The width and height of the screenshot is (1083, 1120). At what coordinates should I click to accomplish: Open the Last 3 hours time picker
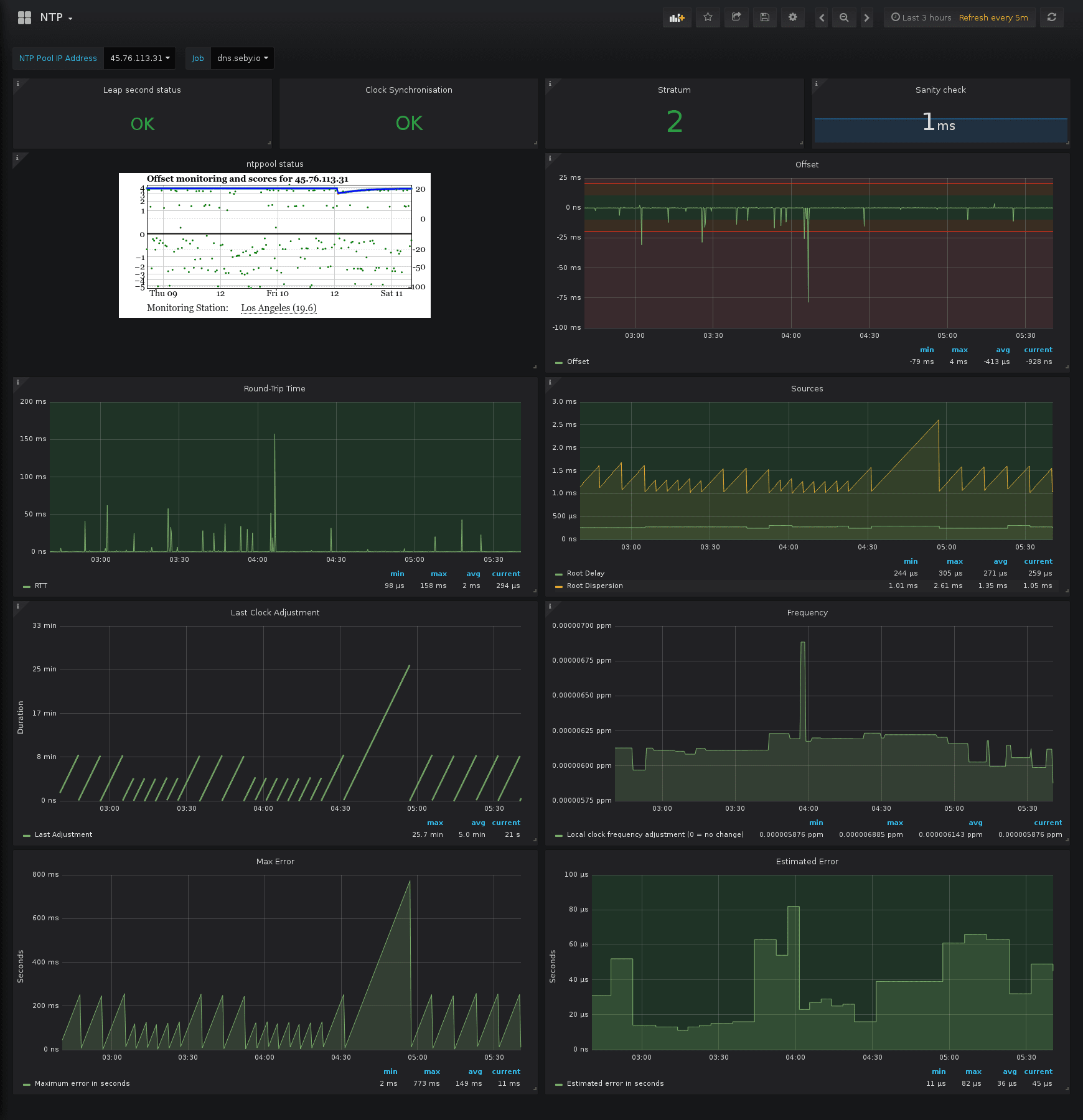tap(921, 17)
